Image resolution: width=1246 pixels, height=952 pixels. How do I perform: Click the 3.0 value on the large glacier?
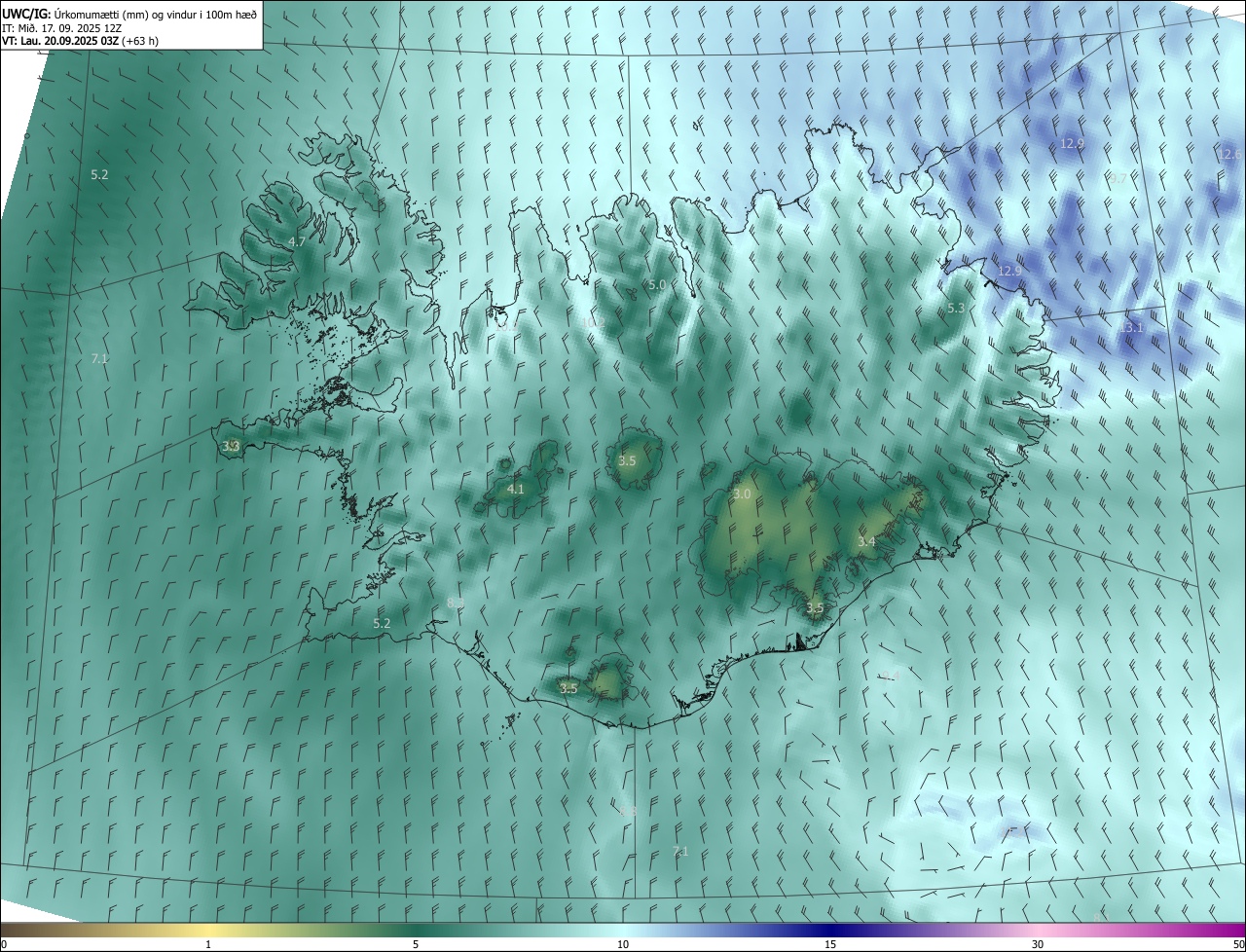[742, 494]
